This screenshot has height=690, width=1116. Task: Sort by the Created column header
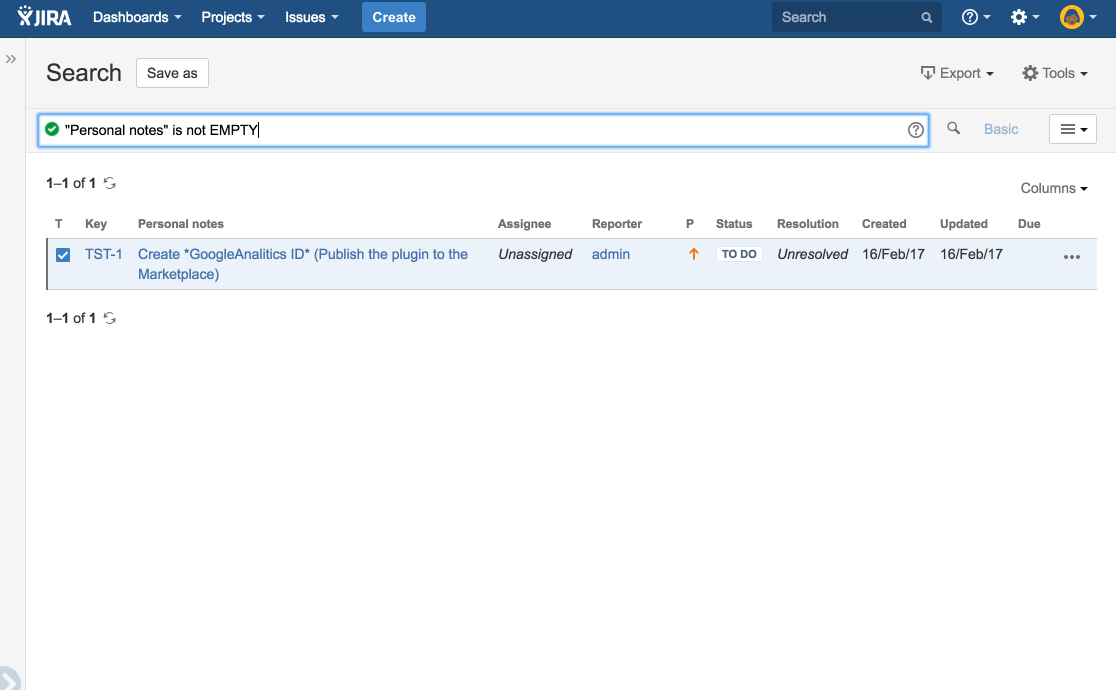(x=884, y=224)
